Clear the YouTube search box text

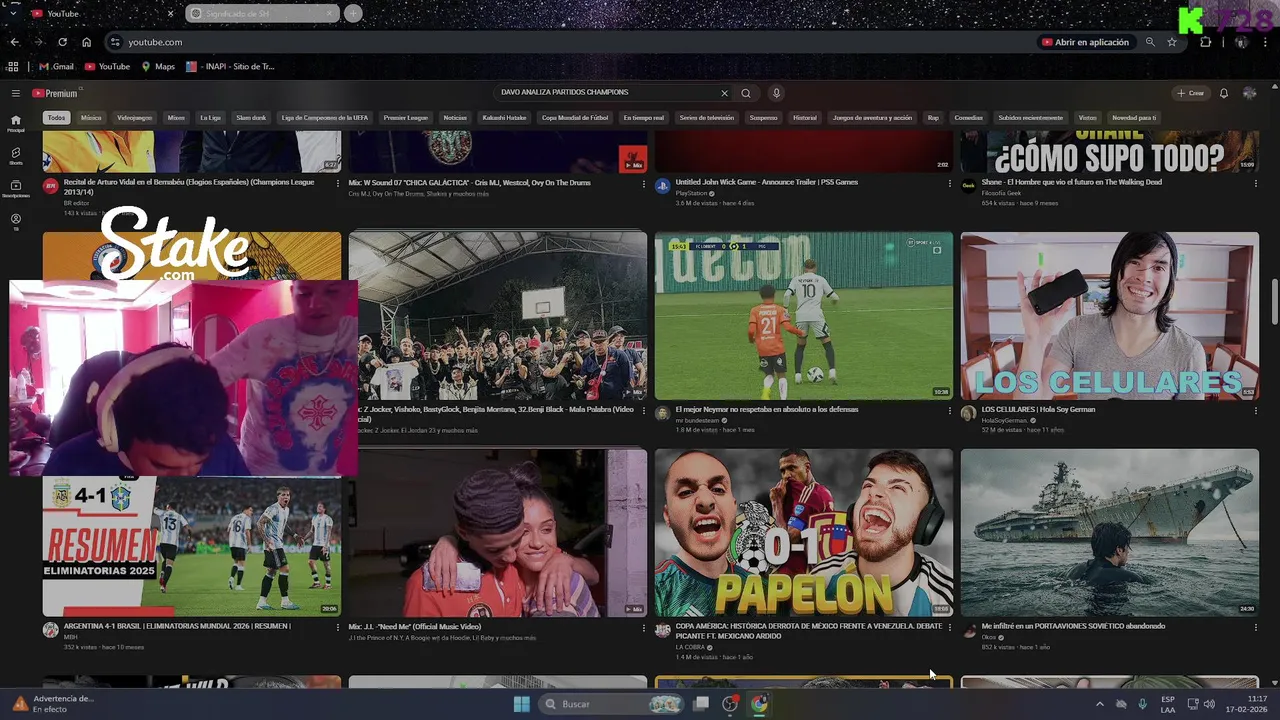tap(724, 93)
